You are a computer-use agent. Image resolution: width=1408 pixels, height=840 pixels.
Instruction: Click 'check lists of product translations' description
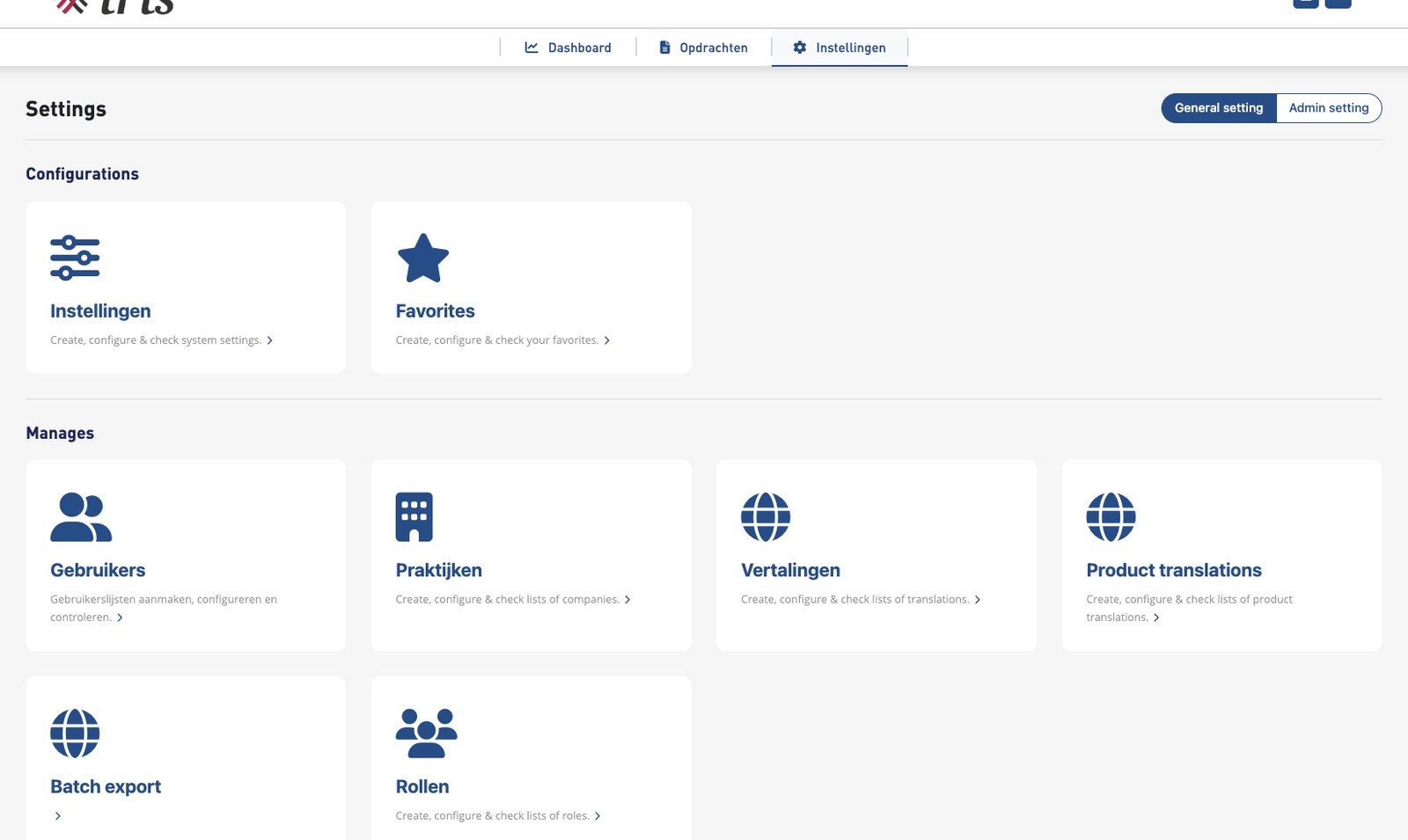tap(1190, 609)
